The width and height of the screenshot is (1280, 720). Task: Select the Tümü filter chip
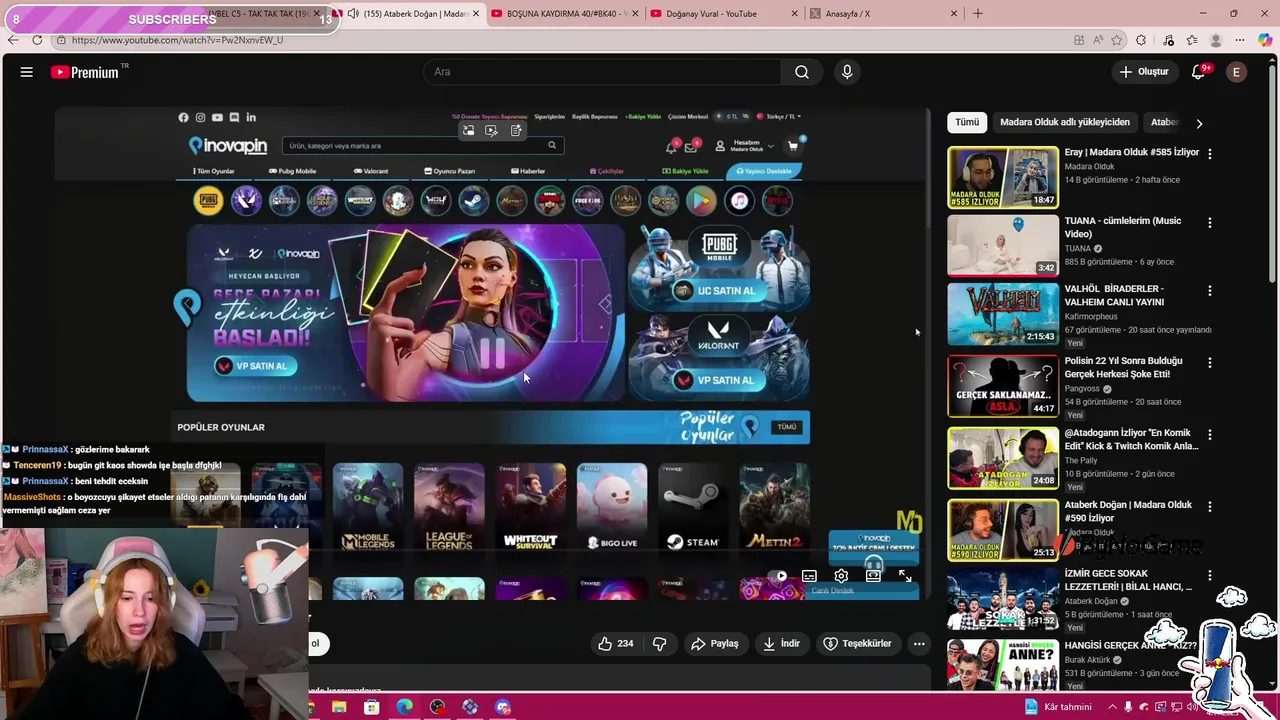pyautogui.click(x=967, y=122)
